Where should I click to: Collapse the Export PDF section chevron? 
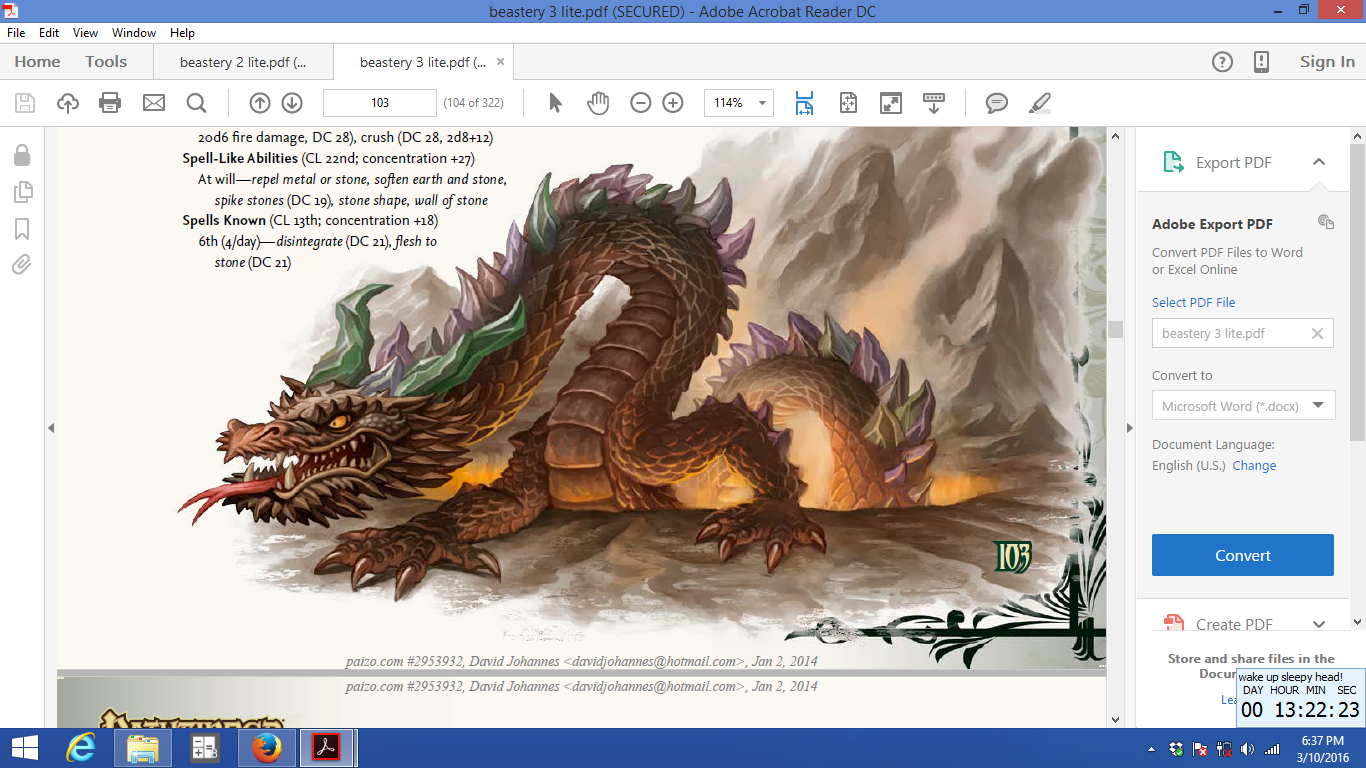(x=1318, y=162)
